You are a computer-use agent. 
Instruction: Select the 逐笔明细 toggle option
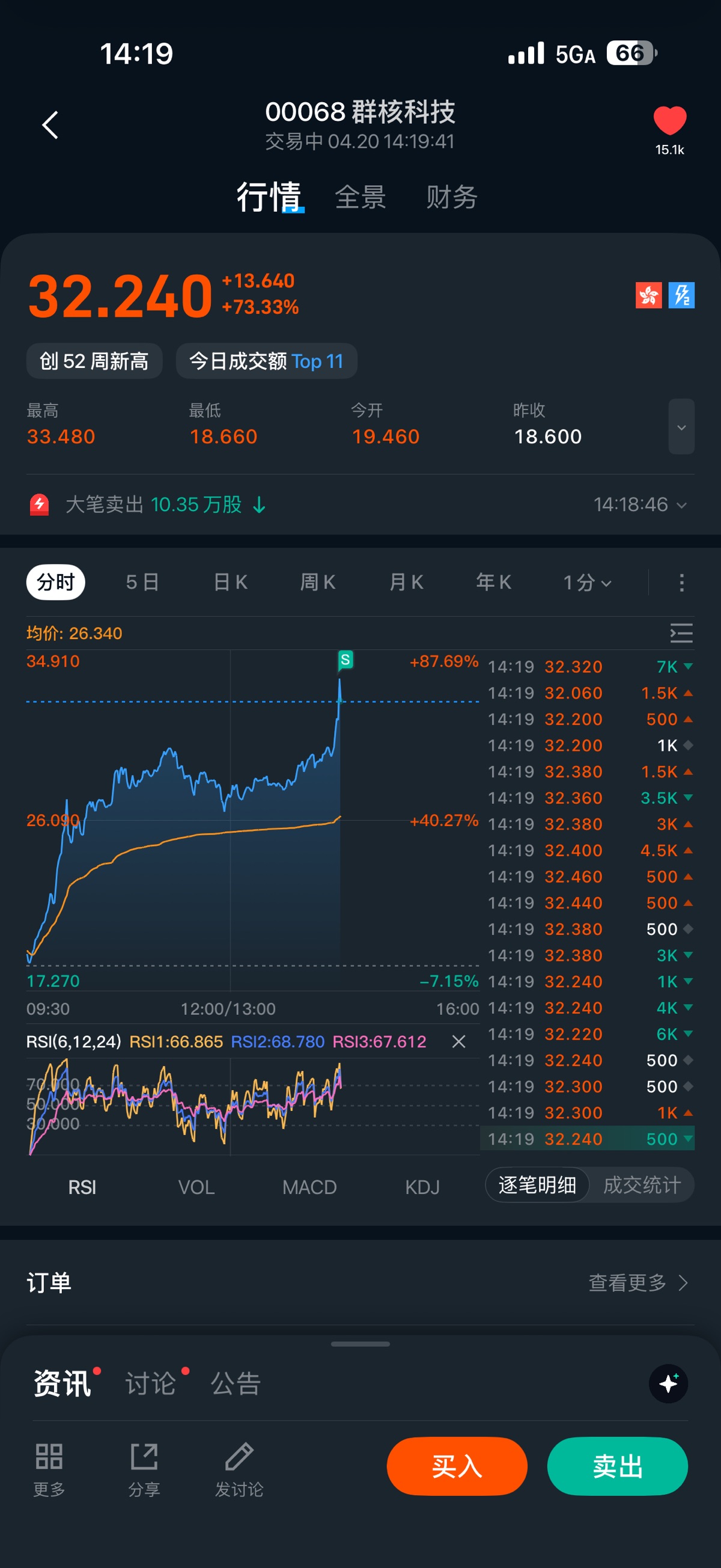[537, 1184]
